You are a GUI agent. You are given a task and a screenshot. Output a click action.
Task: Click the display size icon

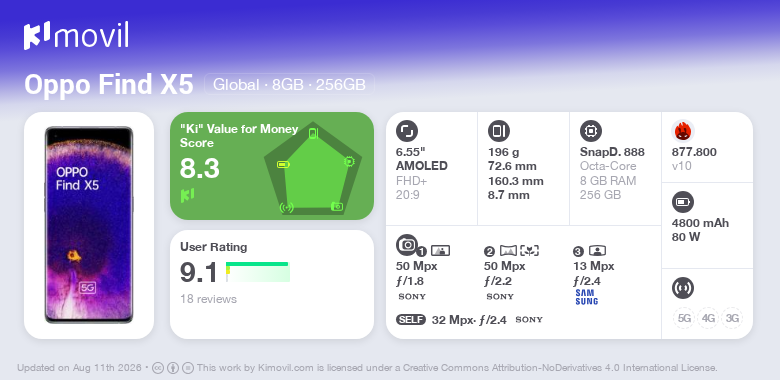[x=406, y=131]
